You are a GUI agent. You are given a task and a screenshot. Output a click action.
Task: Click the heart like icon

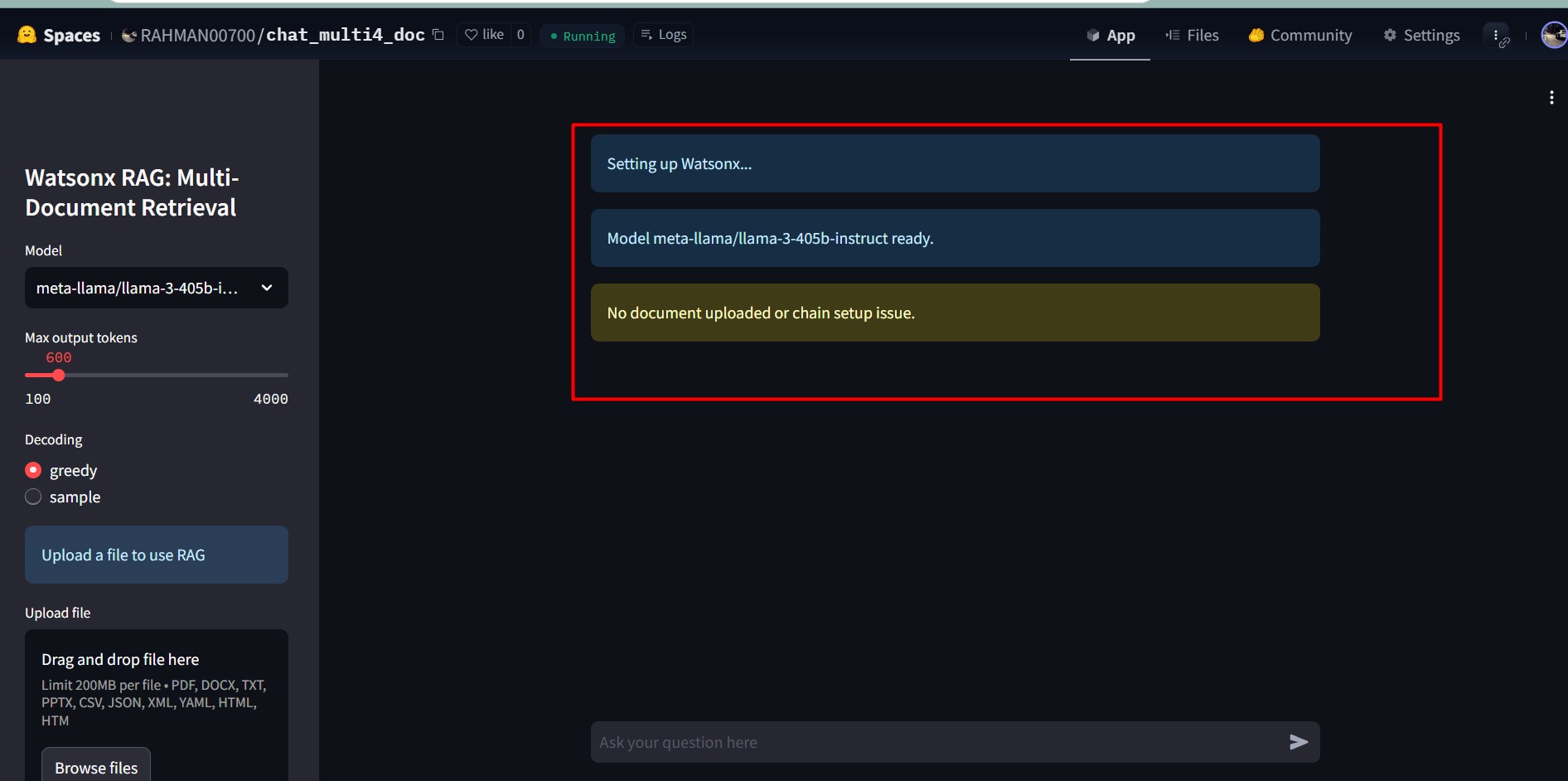point(471,35)
